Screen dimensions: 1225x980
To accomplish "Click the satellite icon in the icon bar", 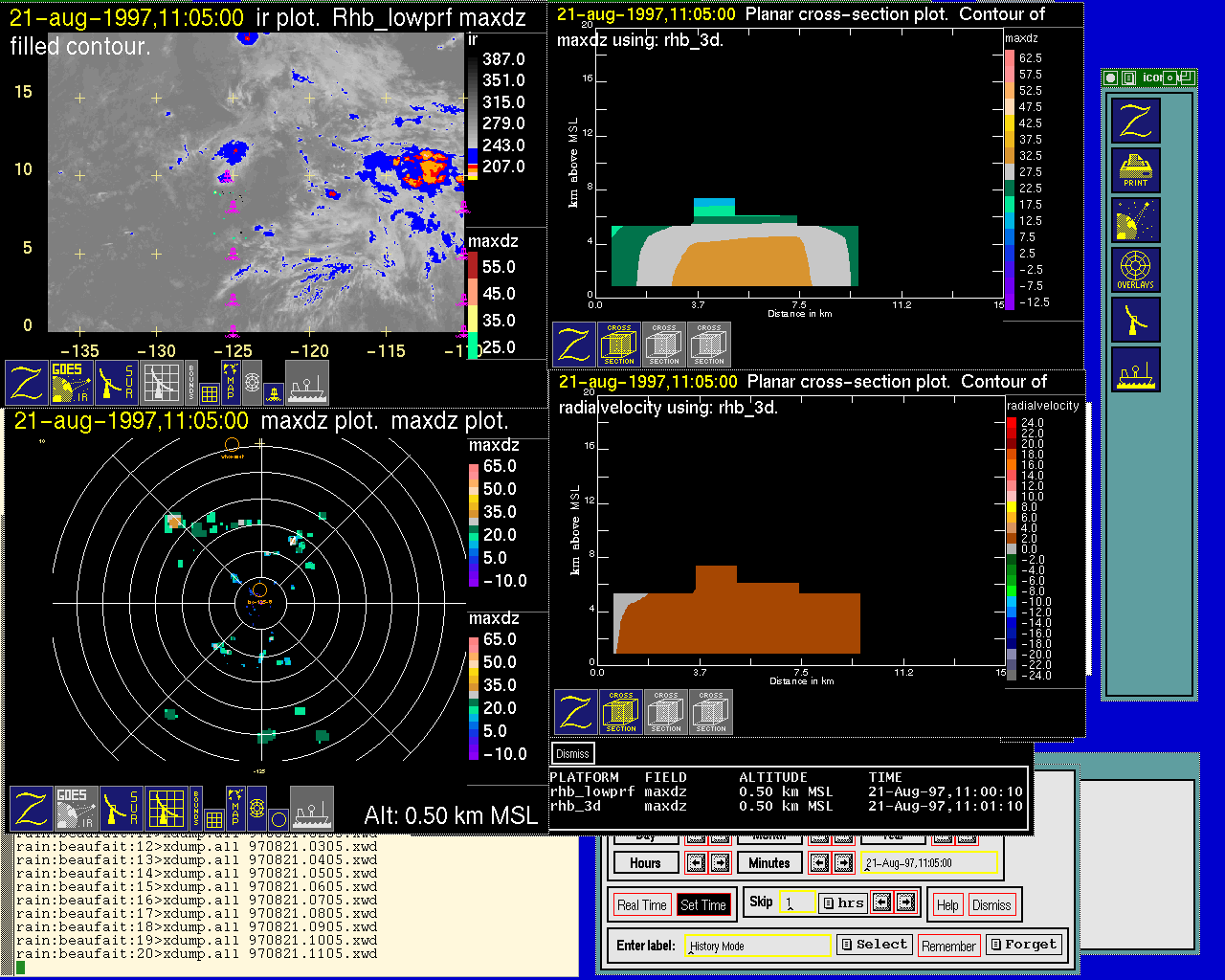I will [x=1135, y=220].
